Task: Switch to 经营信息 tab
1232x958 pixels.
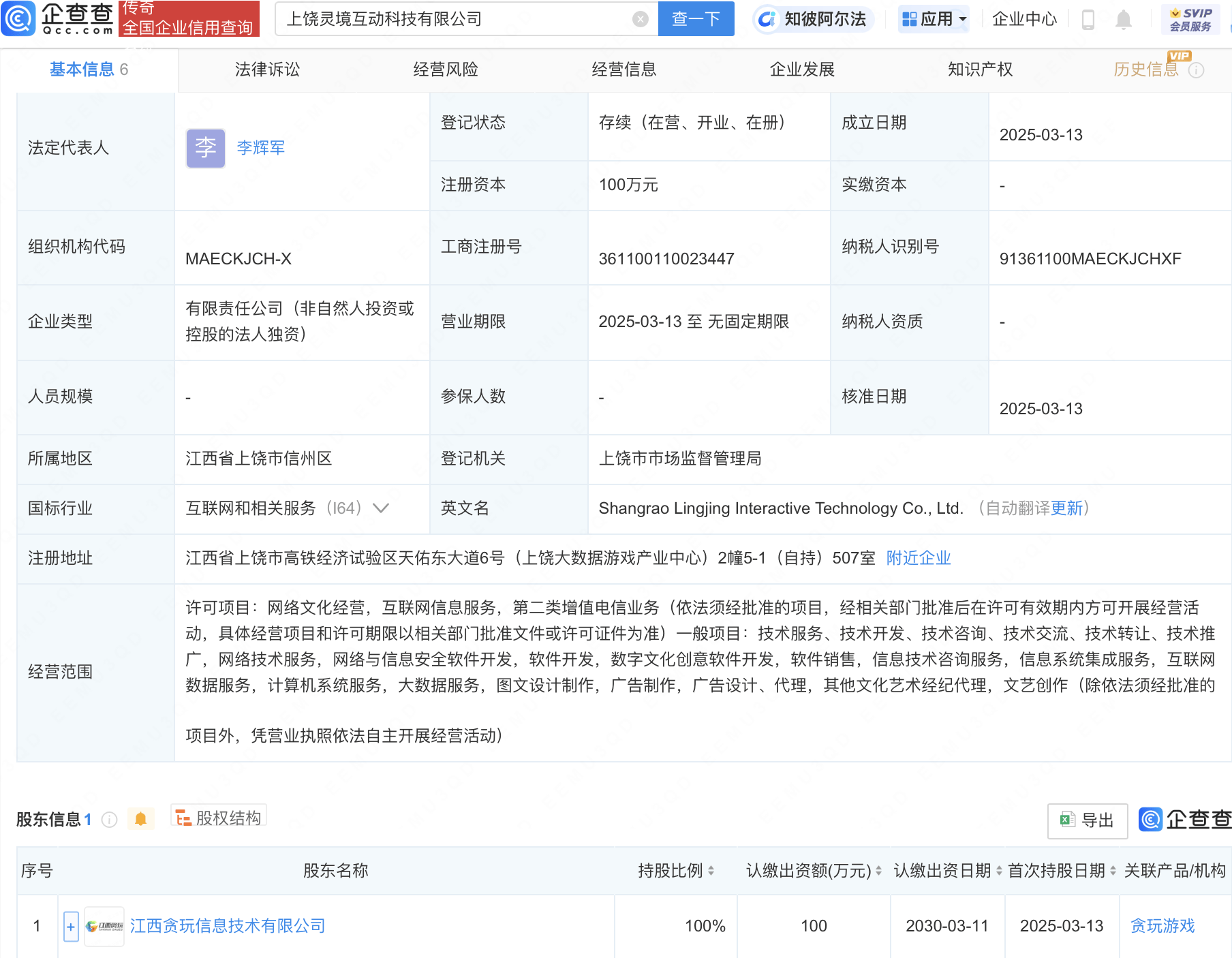Action: 624,69
